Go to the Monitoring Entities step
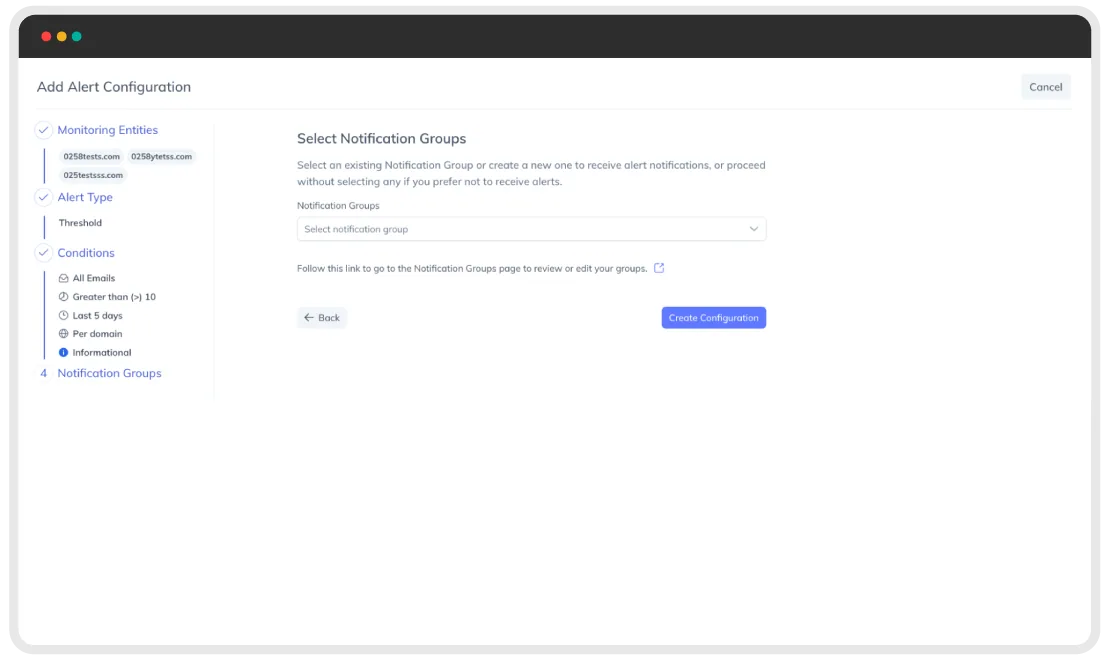 [x=108, y=130]
